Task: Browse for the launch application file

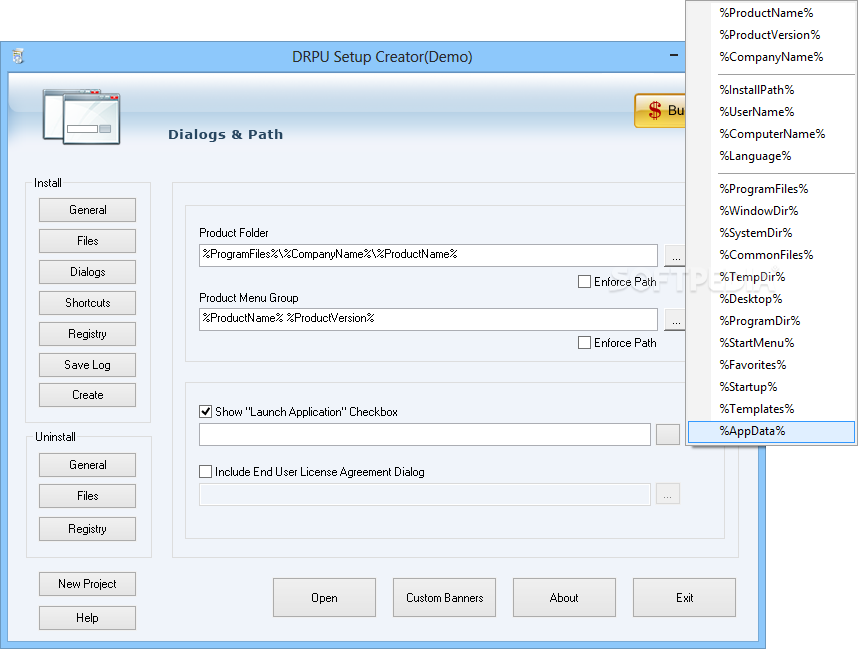Action: pyautogui.click(x=668, y=434)
